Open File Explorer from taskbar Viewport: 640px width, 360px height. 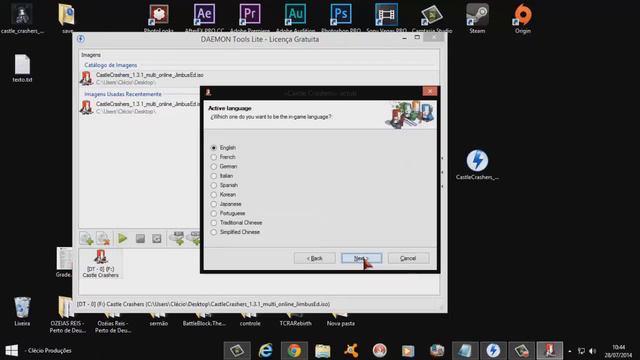(322, 351)
